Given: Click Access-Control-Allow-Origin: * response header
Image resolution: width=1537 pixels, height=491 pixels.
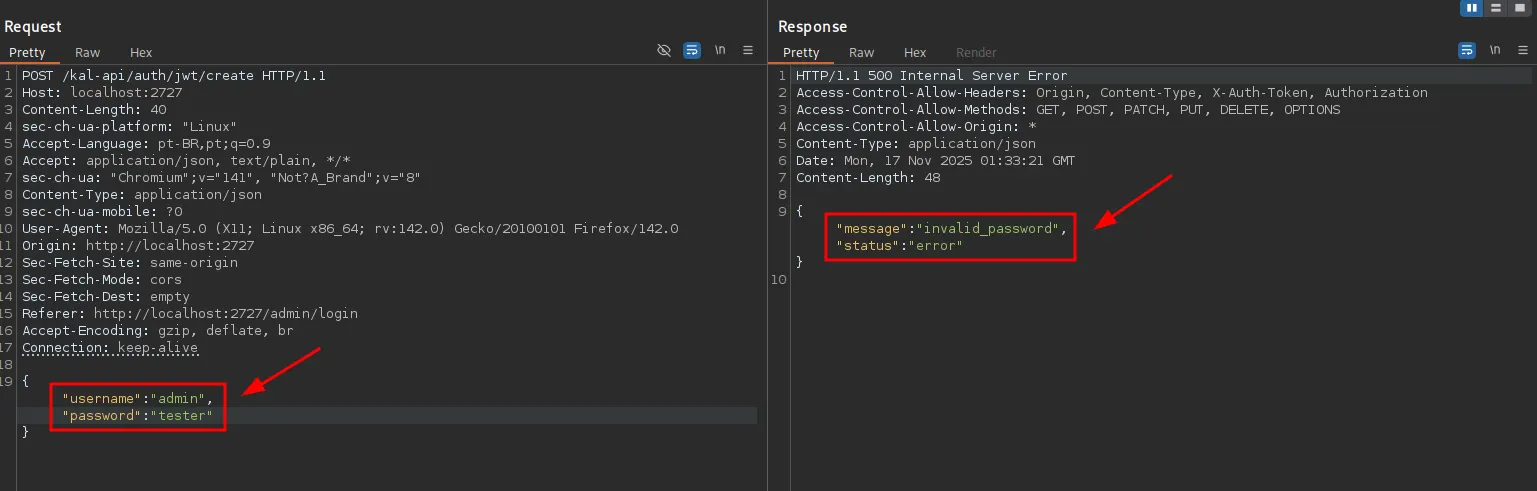Looking at the screenshot, I should (x=916, y=127).
